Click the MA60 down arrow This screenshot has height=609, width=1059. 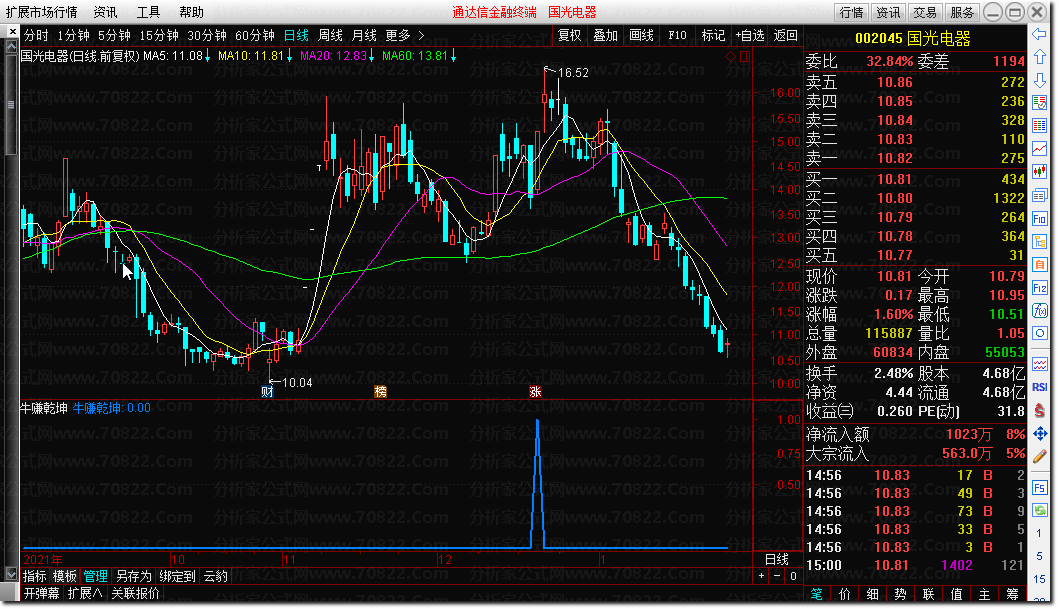point(453,56)
